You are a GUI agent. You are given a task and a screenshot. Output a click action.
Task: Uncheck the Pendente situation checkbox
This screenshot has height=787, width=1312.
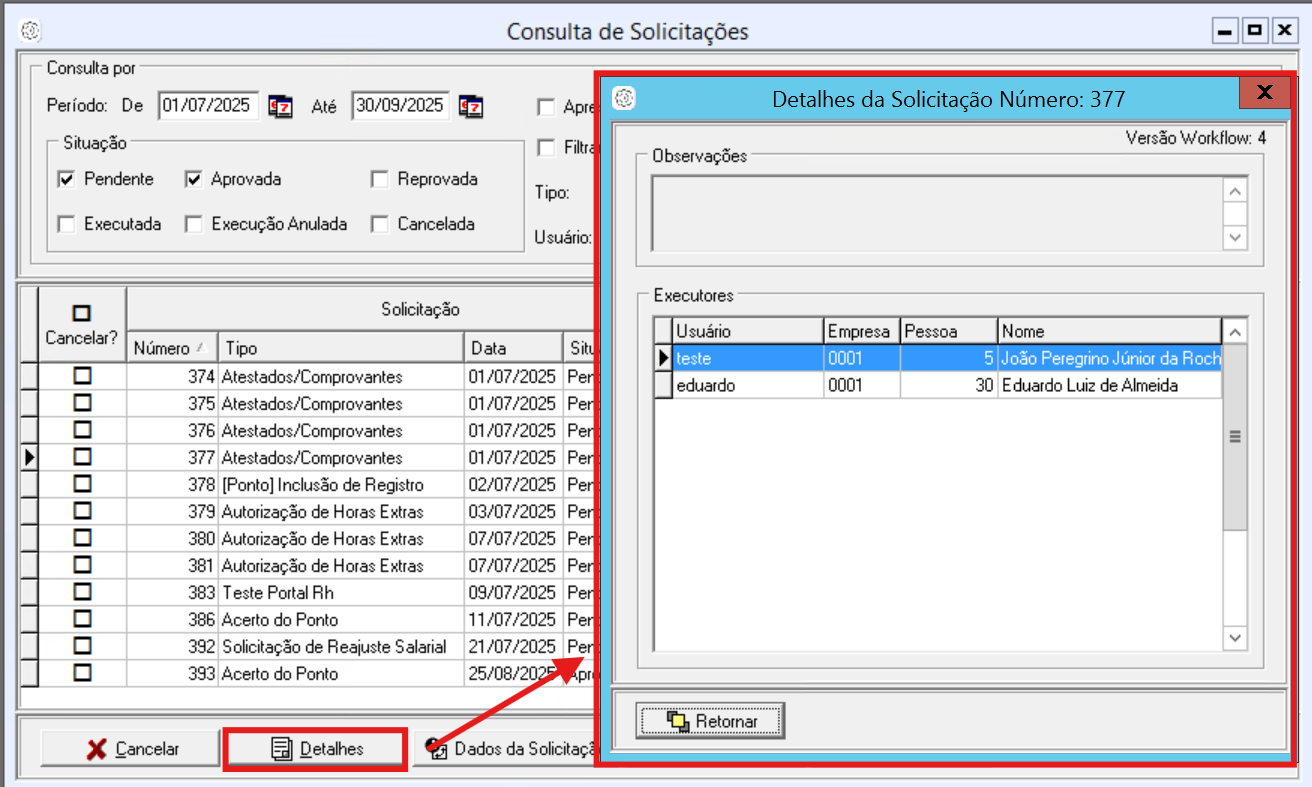coord(67,180)
